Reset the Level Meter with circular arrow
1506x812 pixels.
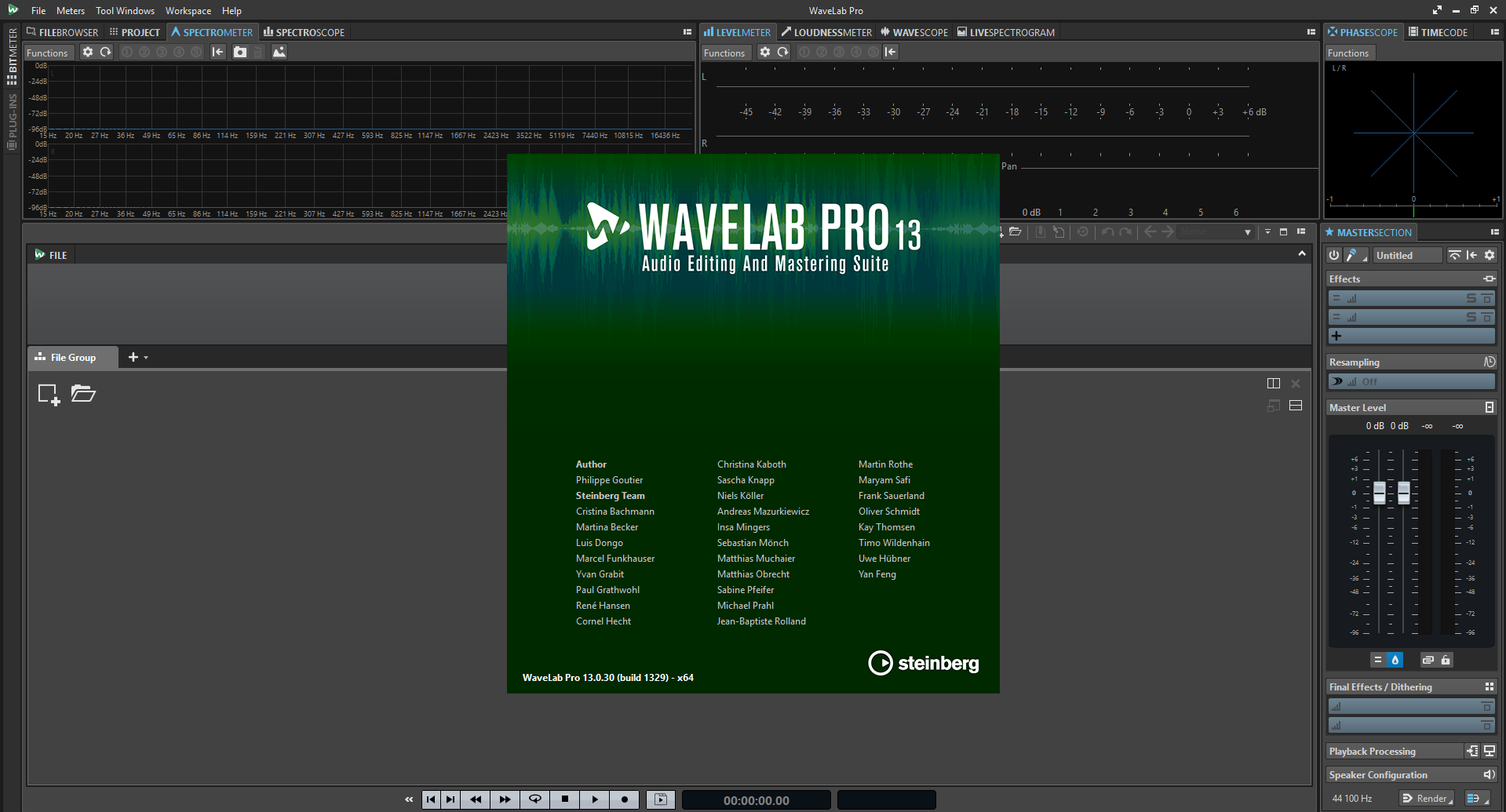click(x=782, y=52)
